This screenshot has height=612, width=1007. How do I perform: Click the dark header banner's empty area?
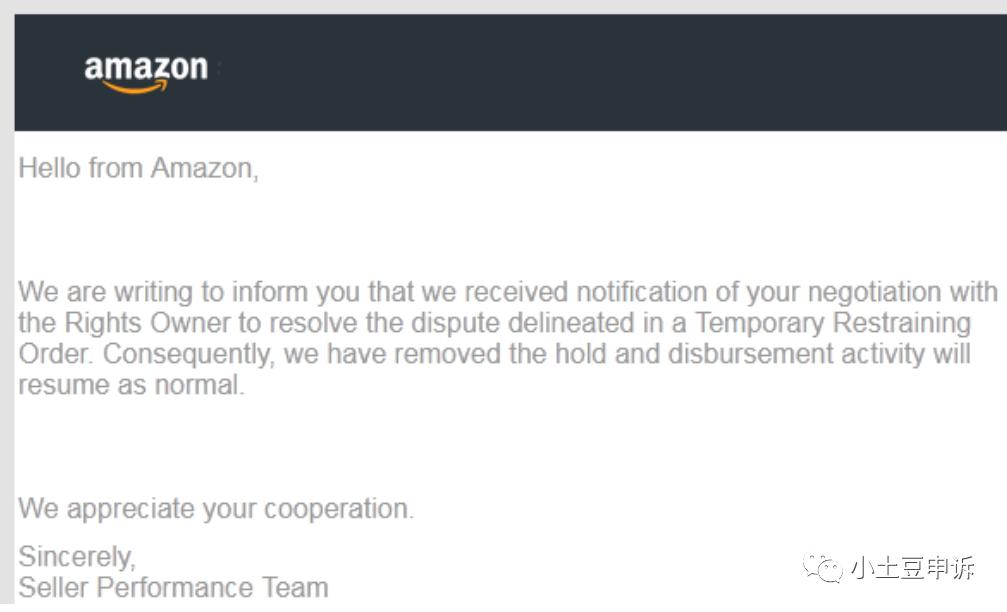click(600, 72)
